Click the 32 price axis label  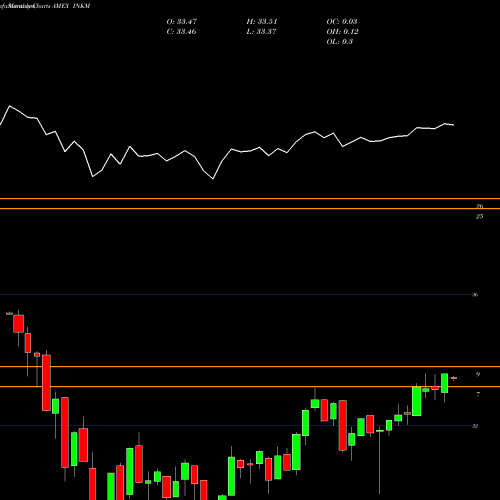(475, 426)
